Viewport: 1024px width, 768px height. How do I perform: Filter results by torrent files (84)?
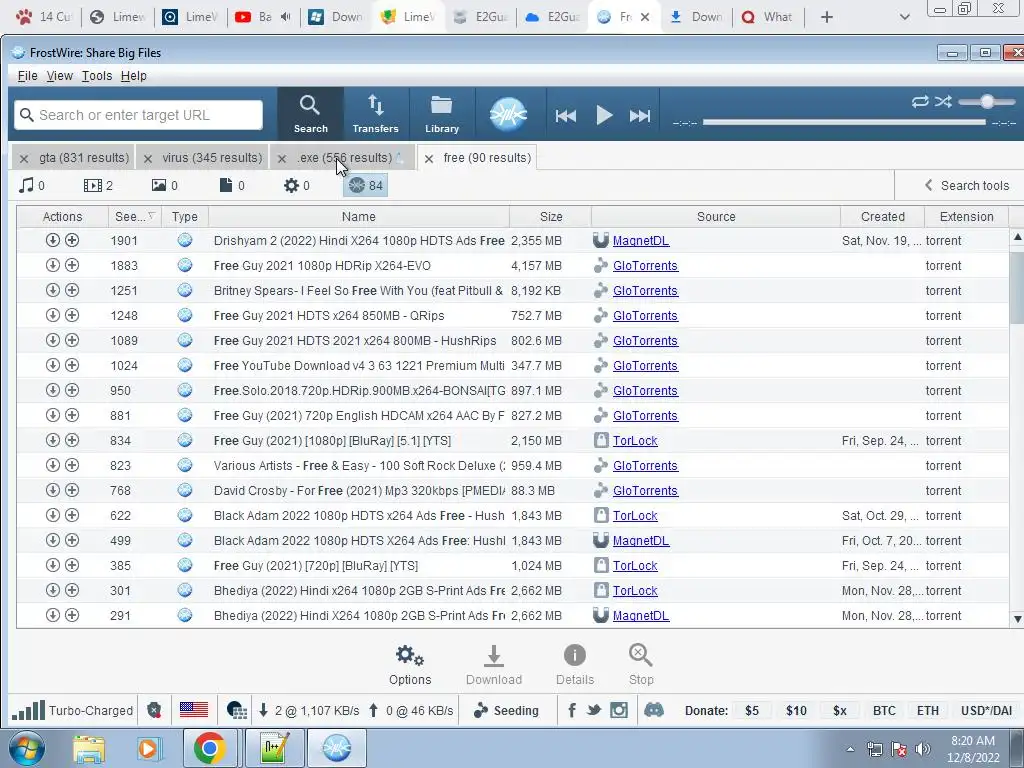[x=366, y=185]
